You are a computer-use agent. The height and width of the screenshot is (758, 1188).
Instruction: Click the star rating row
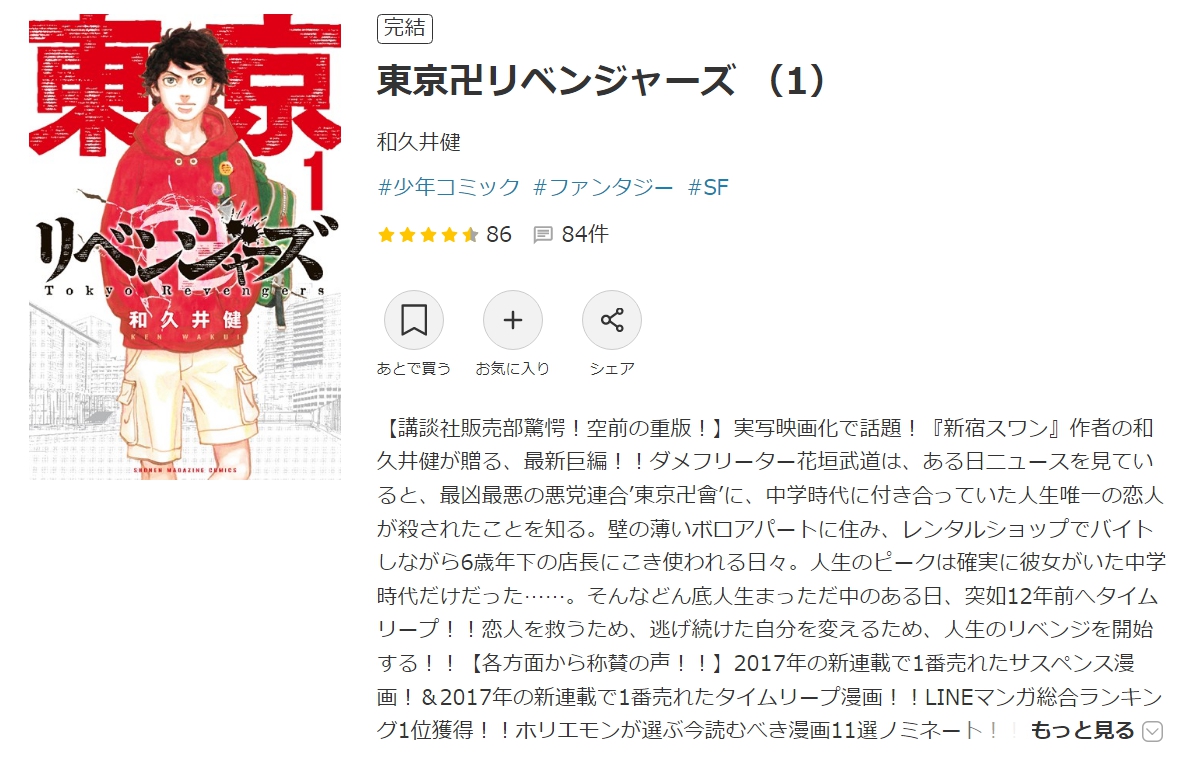pyautogui.click(x=428, y=234)
